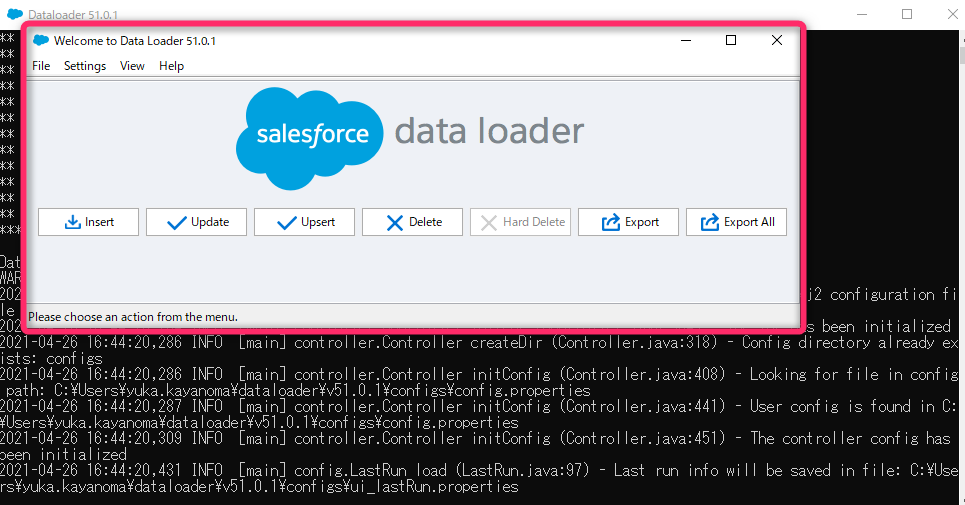This screenshot has height=505, width=965.
Task: Click the Upsert button
Action: pos(305,222)
